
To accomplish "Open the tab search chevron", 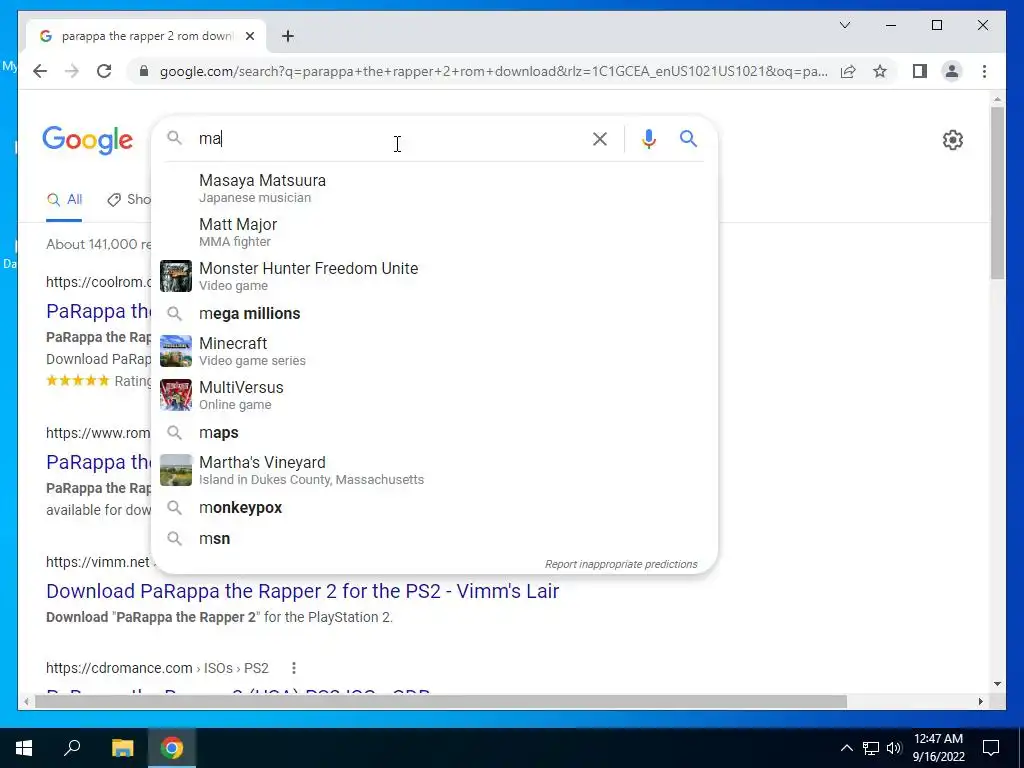I will (844, 25).
